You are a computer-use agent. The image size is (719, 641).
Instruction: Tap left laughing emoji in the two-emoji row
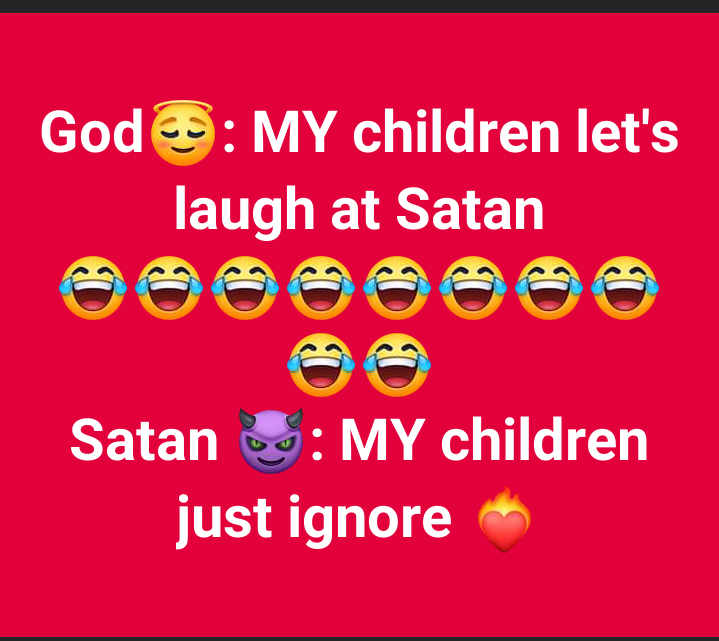pos(321,365)
